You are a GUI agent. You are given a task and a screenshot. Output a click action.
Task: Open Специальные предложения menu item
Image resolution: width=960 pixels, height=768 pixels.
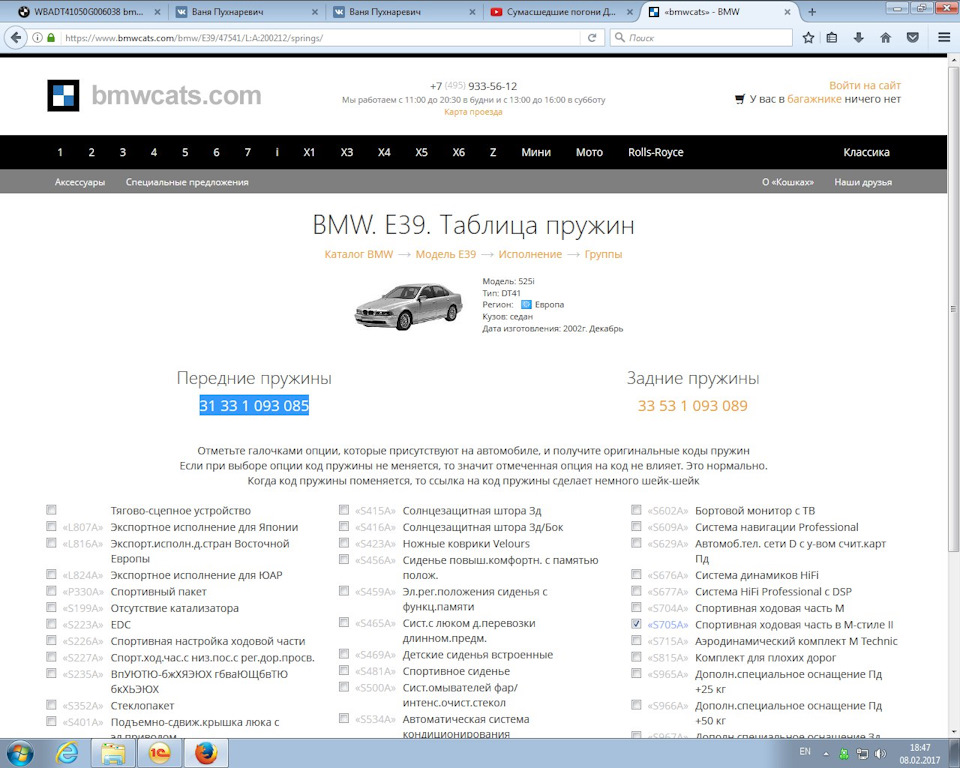click(x=187, y=182)
